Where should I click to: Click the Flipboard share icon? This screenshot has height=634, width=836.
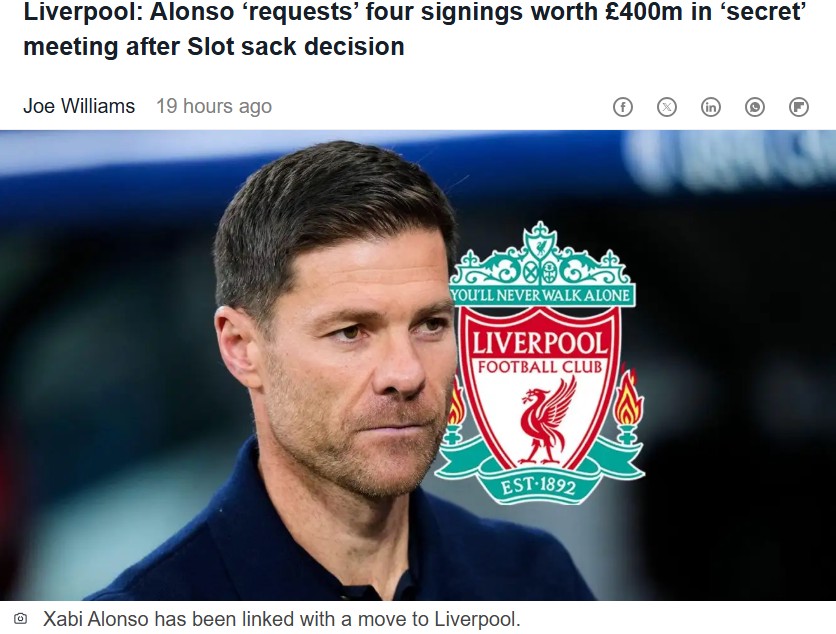pos(799,107)
